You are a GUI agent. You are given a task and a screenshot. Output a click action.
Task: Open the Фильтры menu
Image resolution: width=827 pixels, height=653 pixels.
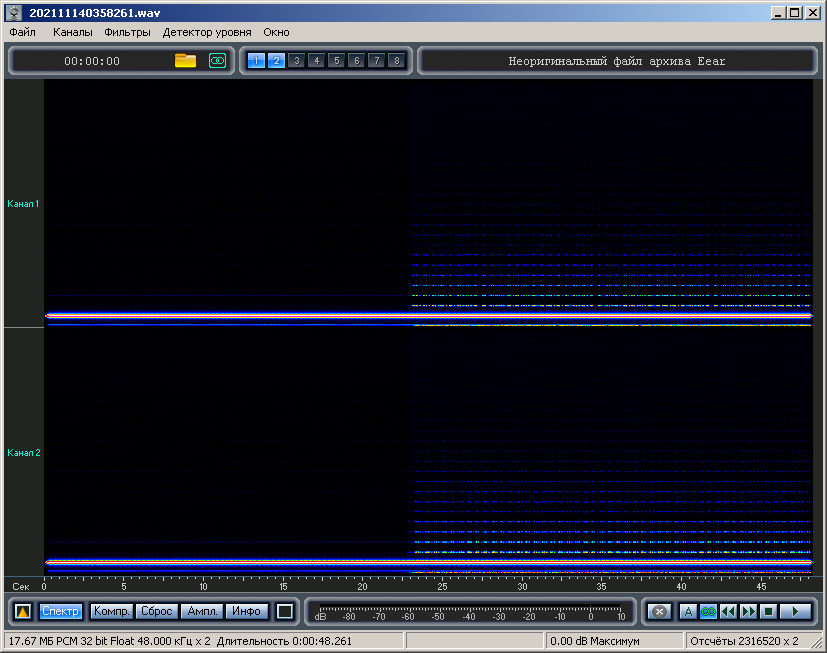127,32
